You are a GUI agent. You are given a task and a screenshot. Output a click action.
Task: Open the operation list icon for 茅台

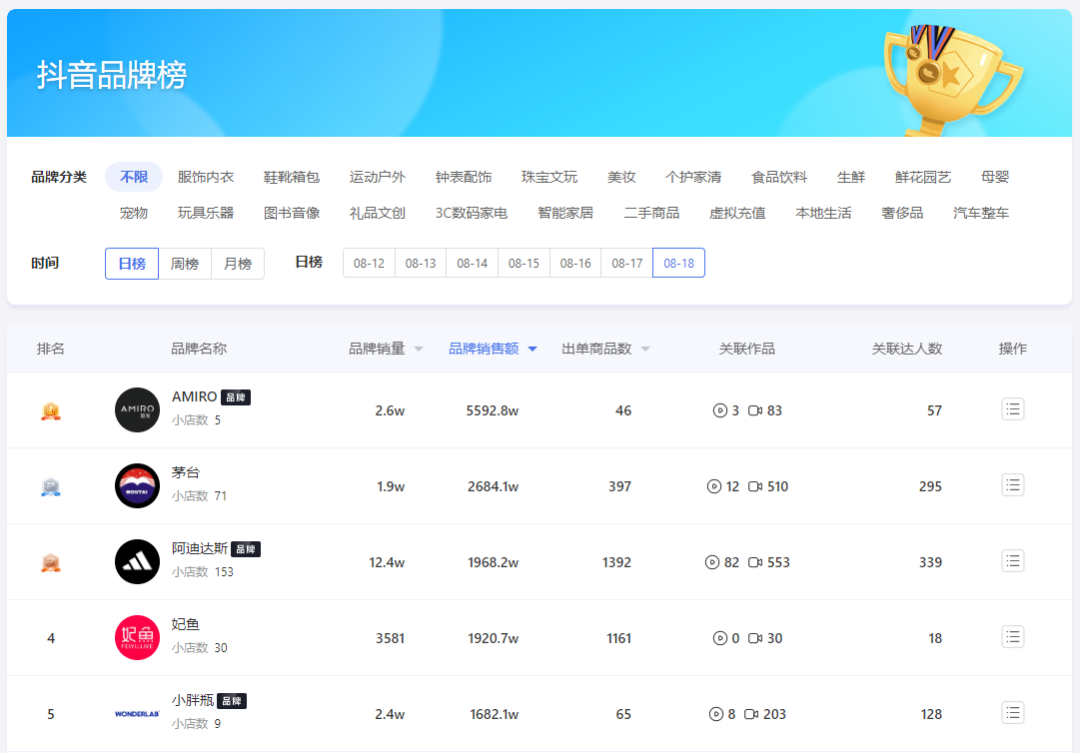point(1012,486)
